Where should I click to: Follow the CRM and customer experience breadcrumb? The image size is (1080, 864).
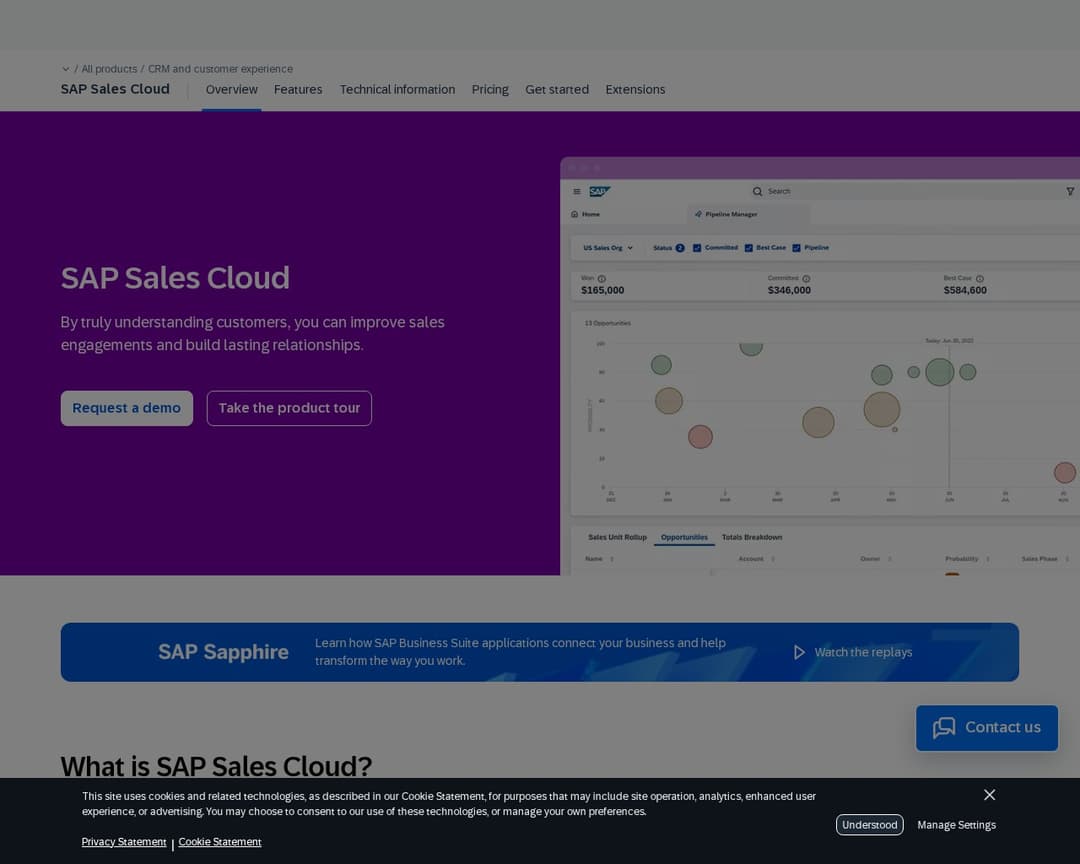220,69
